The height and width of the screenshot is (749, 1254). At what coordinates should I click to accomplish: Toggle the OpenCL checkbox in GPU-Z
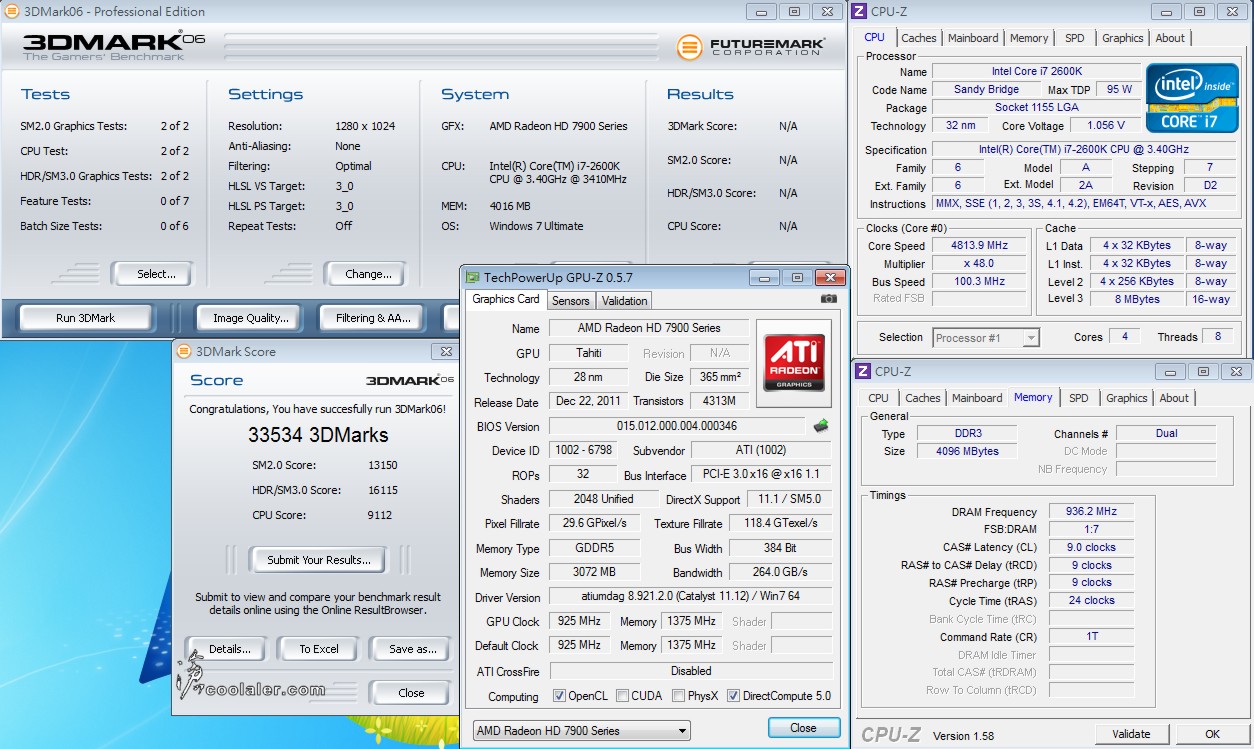[x=559, y=696]
